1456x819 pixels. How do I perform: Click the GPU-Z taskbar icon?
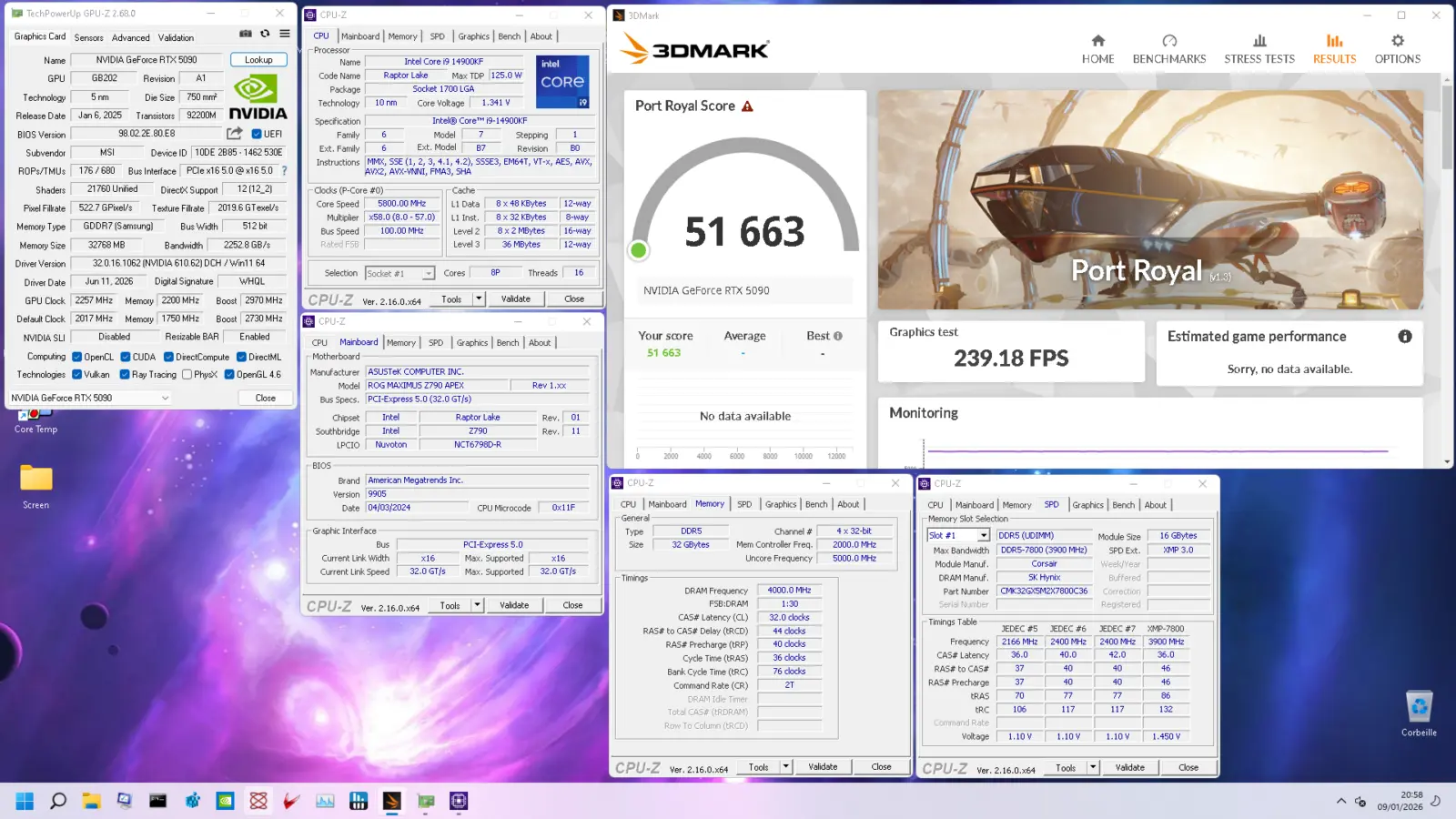point(426,801)
